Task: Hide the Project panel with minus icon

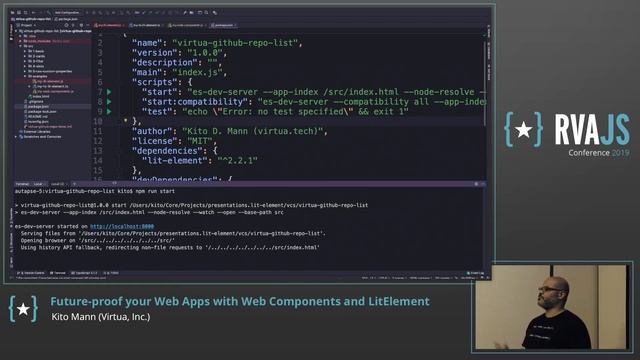Action: [x=88, y=25]
